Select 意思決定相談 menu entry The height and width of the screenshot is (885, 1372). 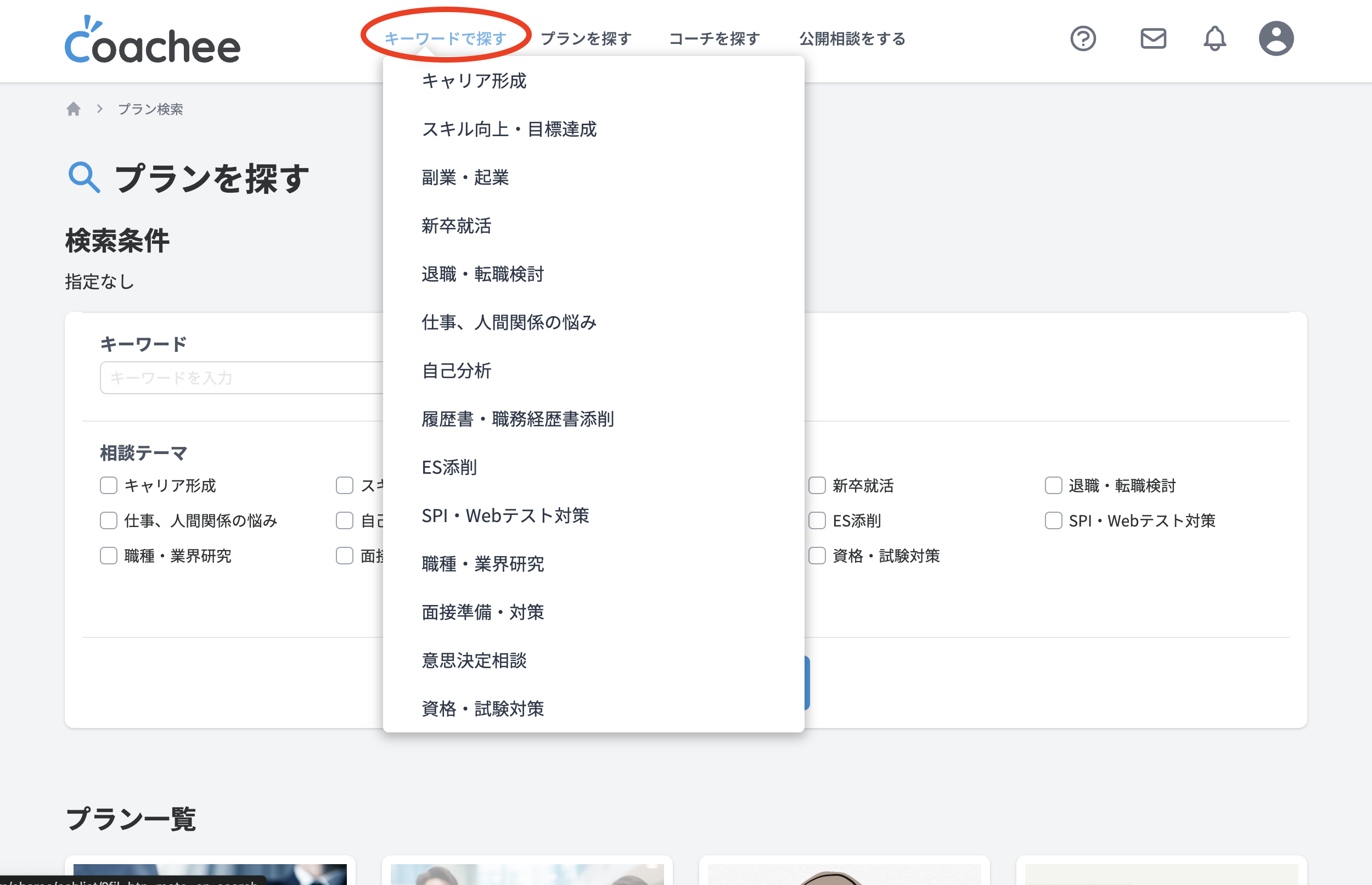pyautogui.click(x=474, y=660)
